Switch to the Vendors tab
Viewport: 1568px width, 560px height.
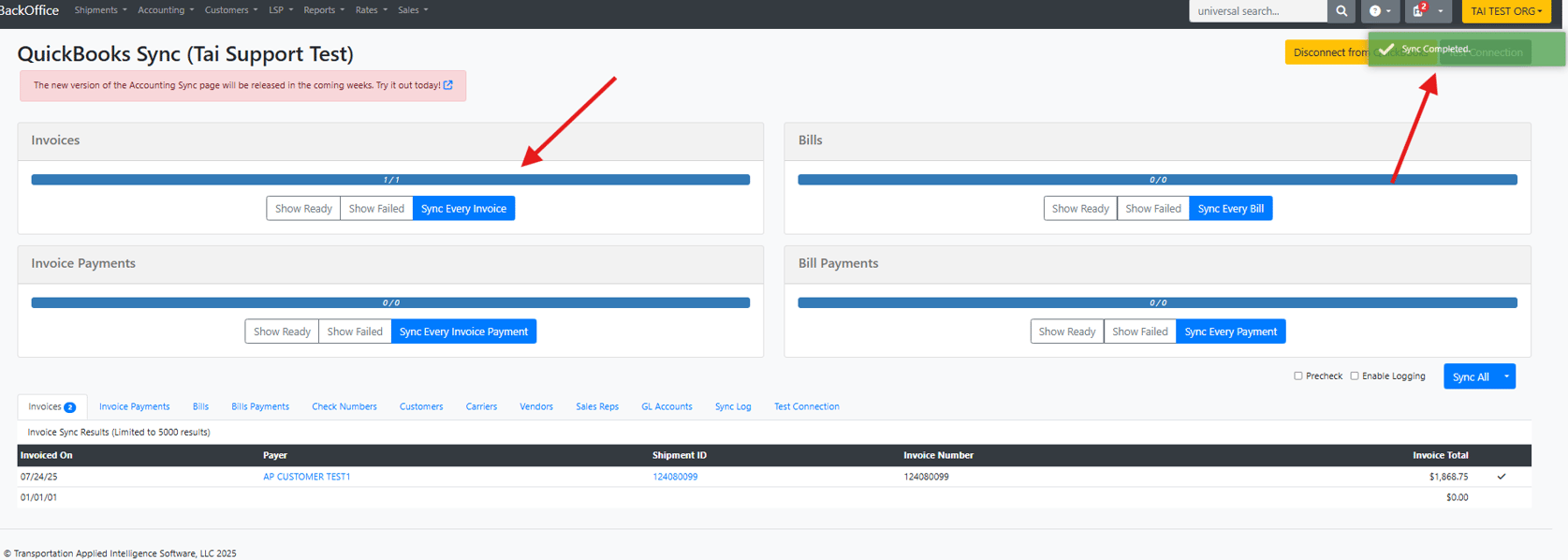tap(536, 406)
